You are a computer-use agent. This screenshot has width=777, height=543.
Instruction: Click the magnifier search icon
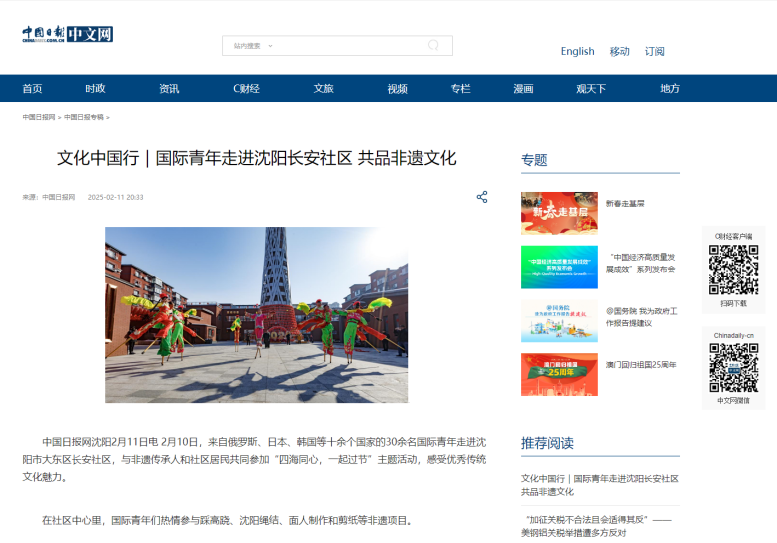[x=433, y=45]
